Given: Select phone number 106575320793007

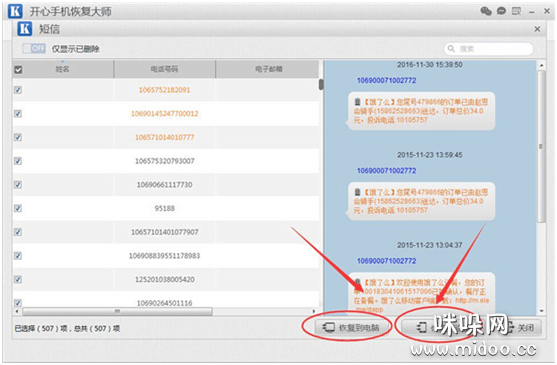Looking at the screenshot, I should 164,161.
